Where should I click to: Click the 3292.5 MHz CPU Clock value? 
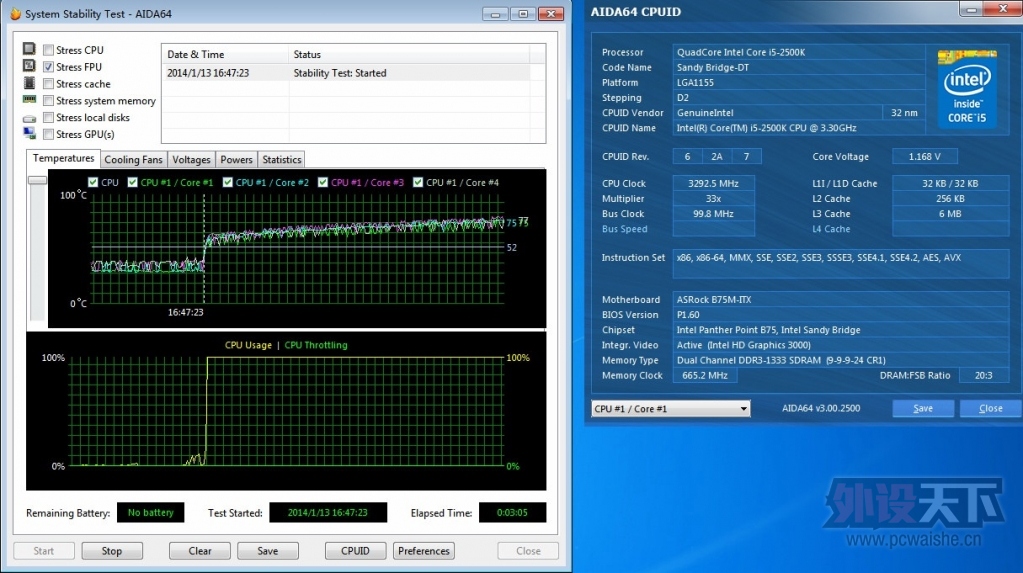pos(713,183)
